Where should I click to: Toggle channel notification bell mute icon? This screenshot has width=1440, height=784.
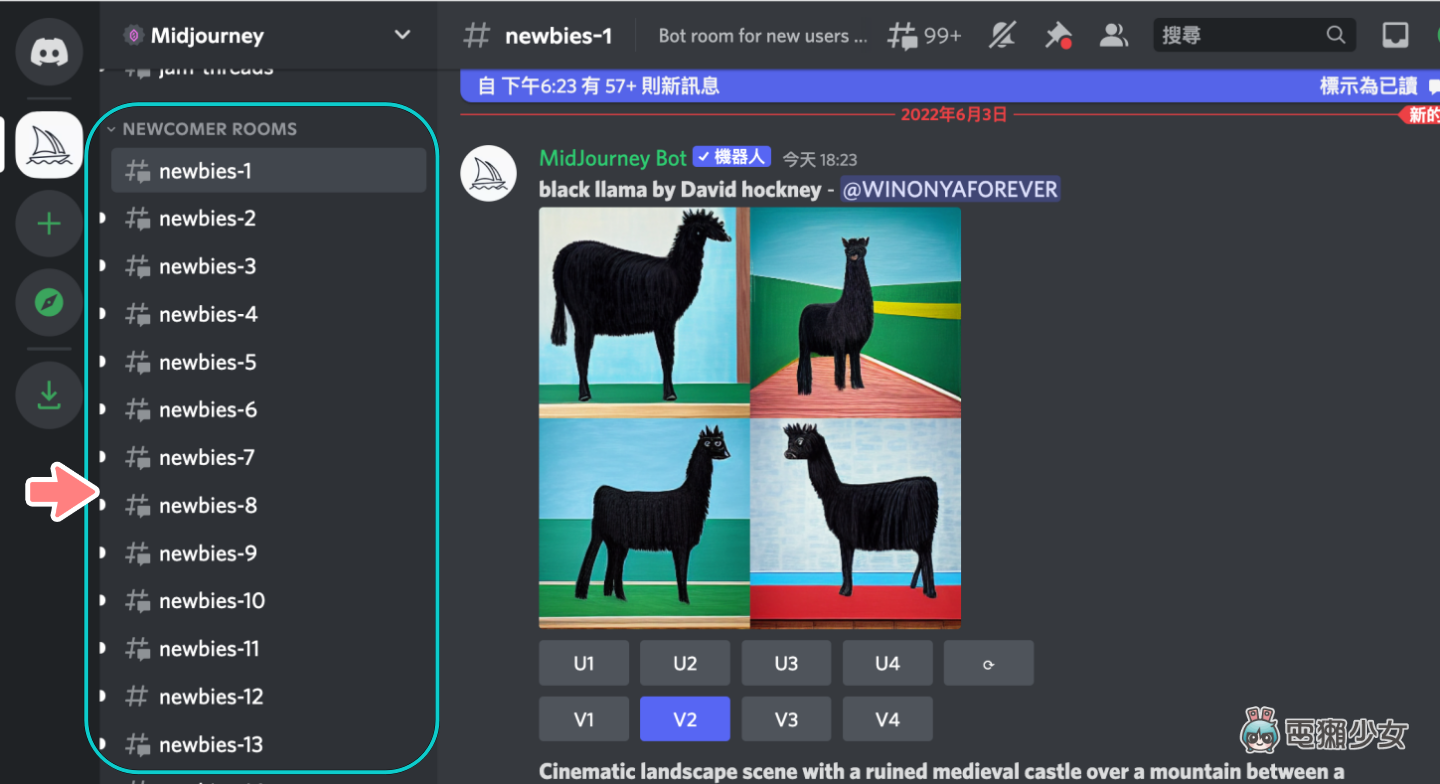1002,36
